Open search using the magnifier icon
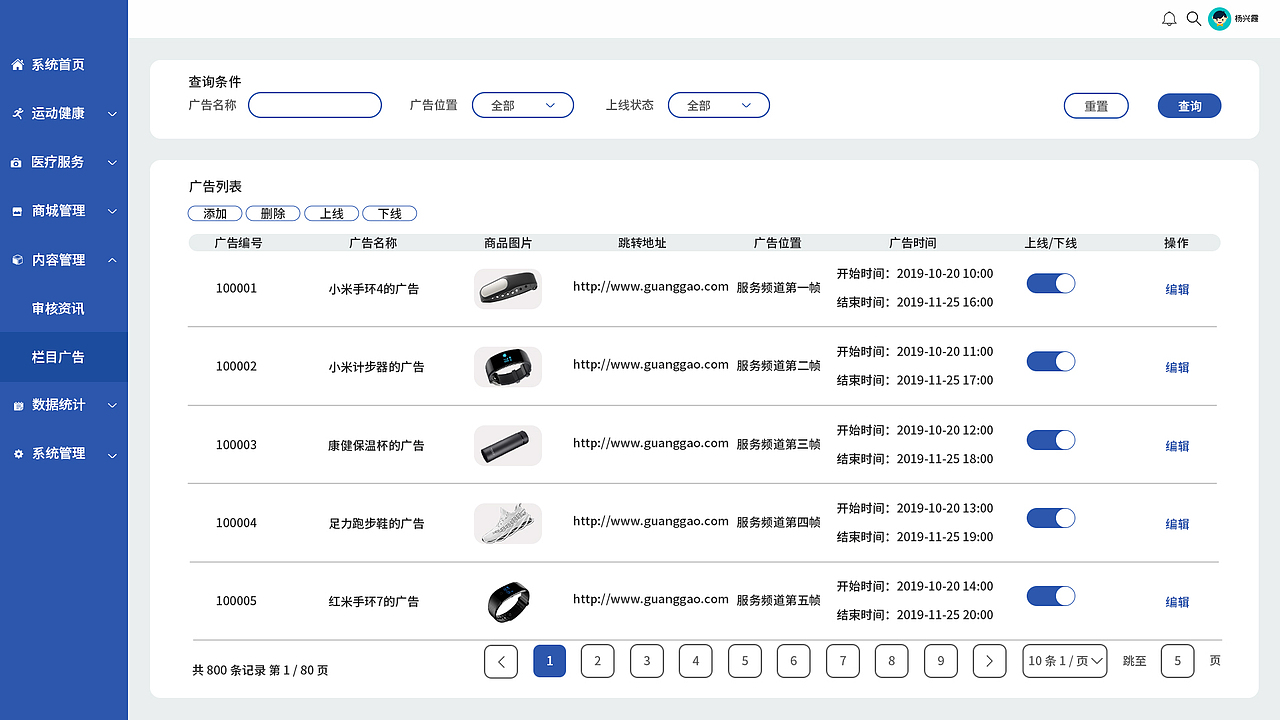The image size is (1280, 720). pos(1193,18)
